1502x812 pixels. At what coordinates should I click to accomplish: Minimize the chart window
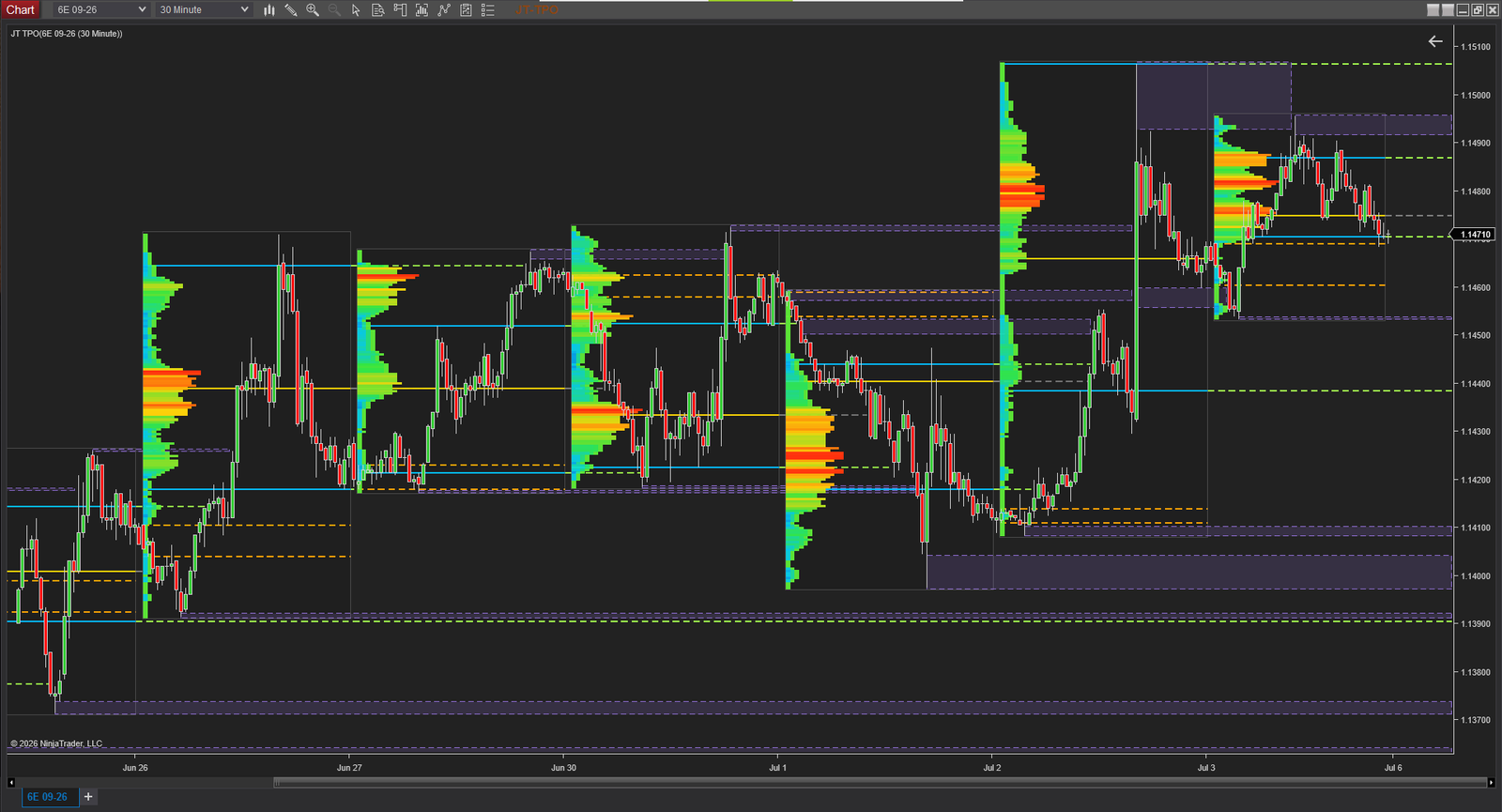(x=1463, y=9)
